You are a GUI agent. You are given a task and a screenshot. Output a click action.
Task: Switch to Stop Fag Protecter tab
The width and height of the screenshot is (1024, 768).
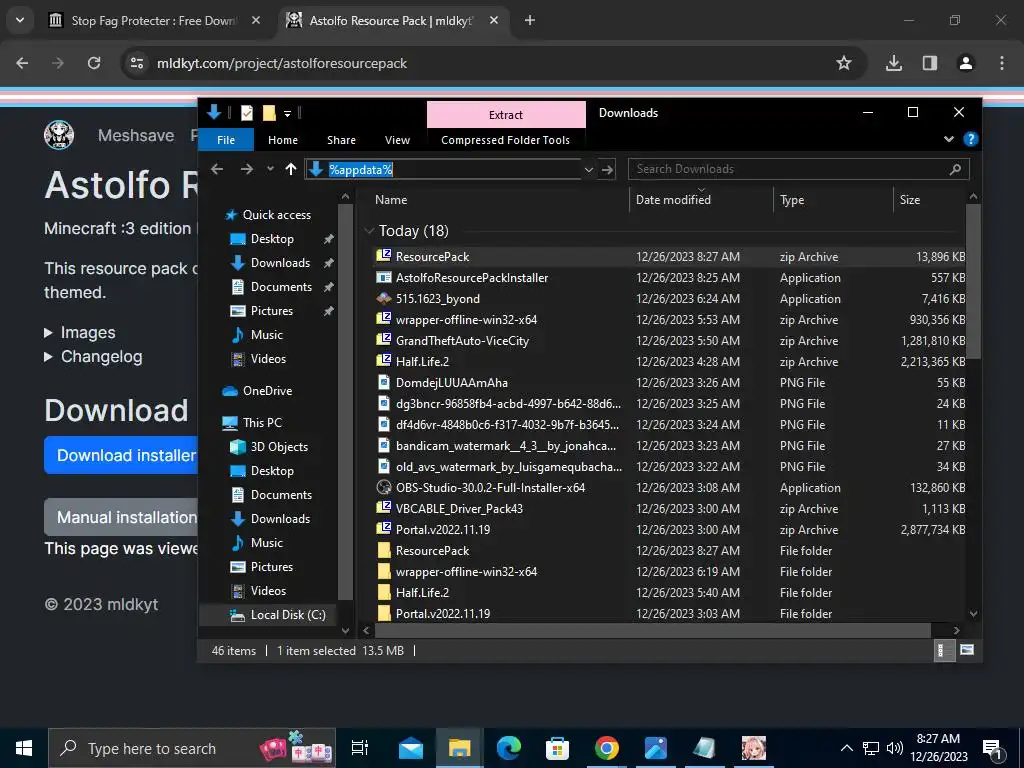pyautogui.click(x=155, y=21)
